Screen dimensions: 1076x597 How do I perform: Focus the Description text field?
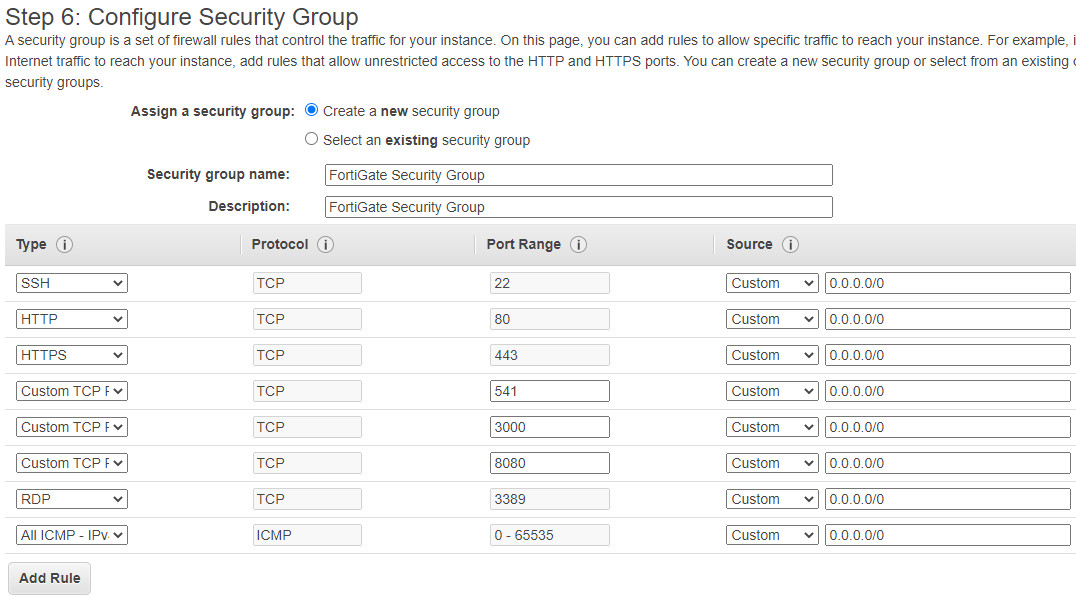578,207
